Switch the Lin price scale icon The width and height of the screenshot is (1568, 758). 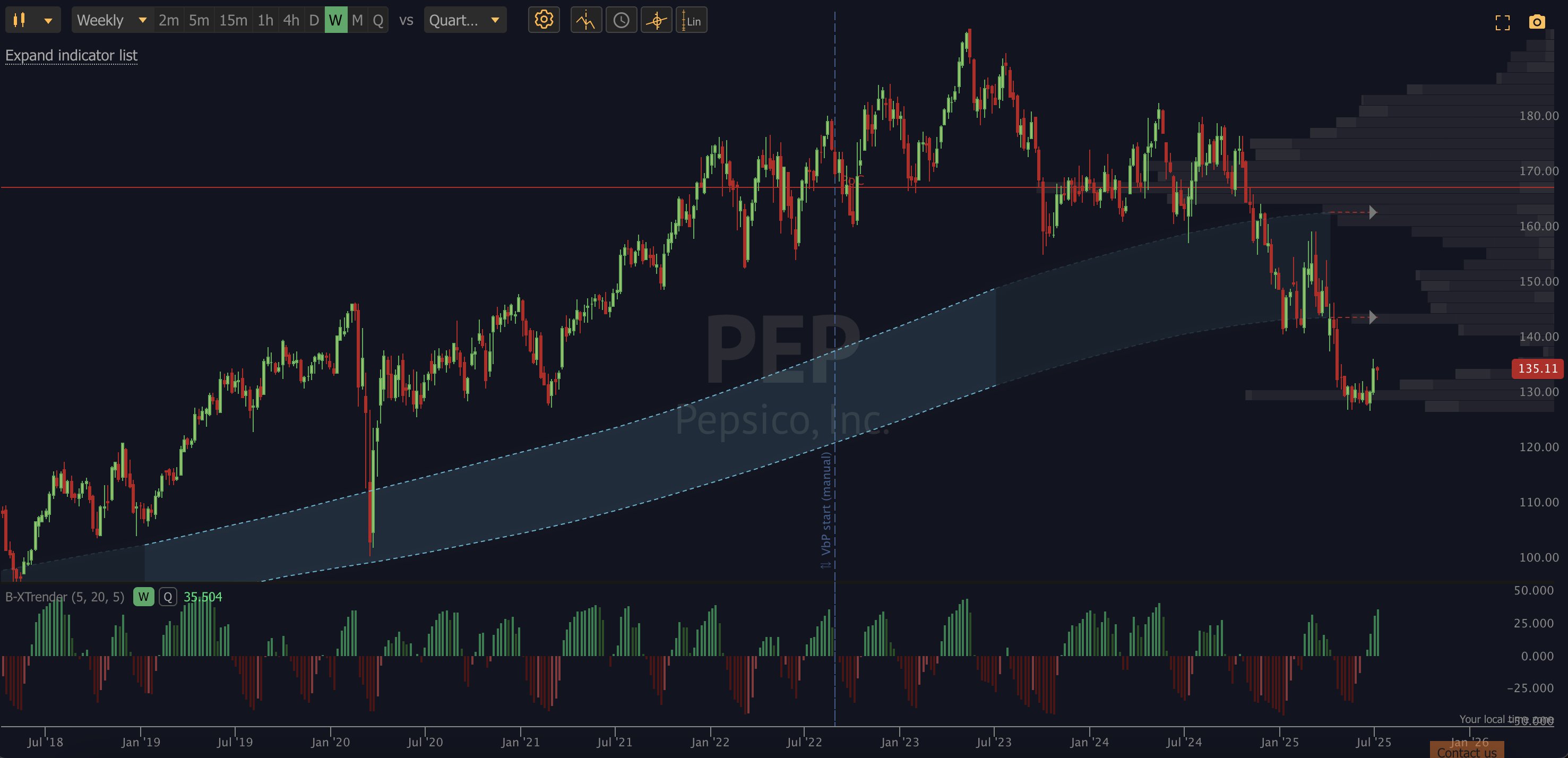coord(692,20)
